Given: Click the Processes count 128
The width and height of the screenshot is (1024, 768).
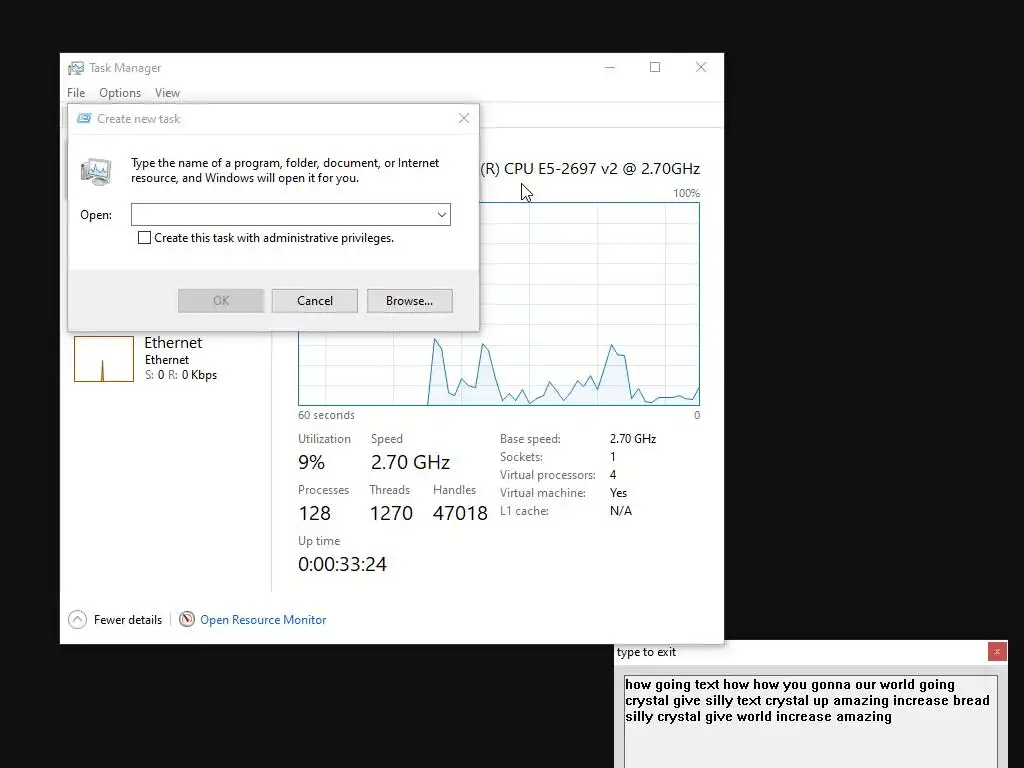Looking at the screenshot, I should (315, 513).
